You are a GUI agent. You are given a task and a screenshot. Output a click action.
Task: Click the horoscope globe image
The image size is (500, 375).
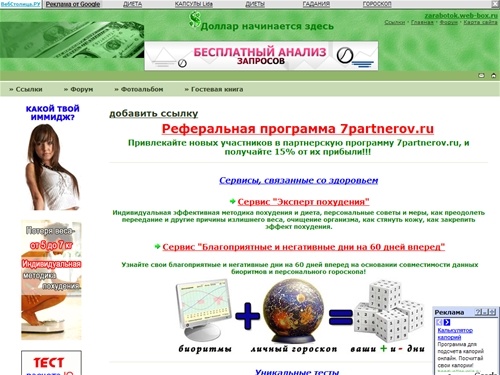tap(294, 311)
